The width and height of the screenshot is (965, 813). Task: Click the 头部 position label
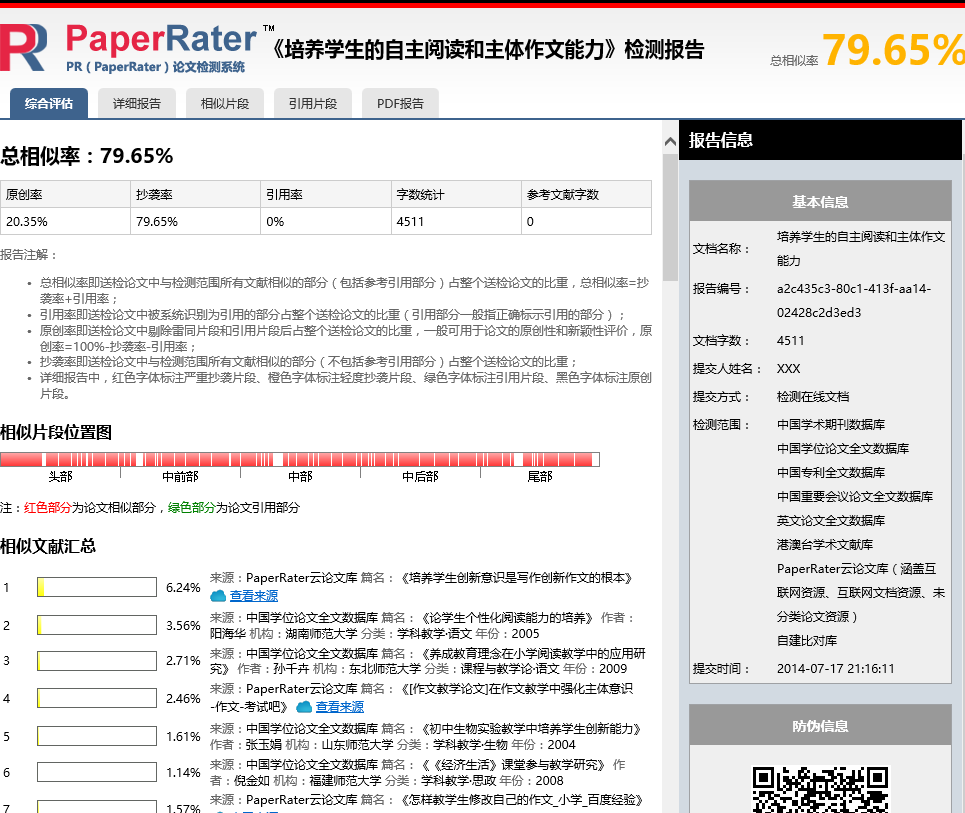pos(60,476)
